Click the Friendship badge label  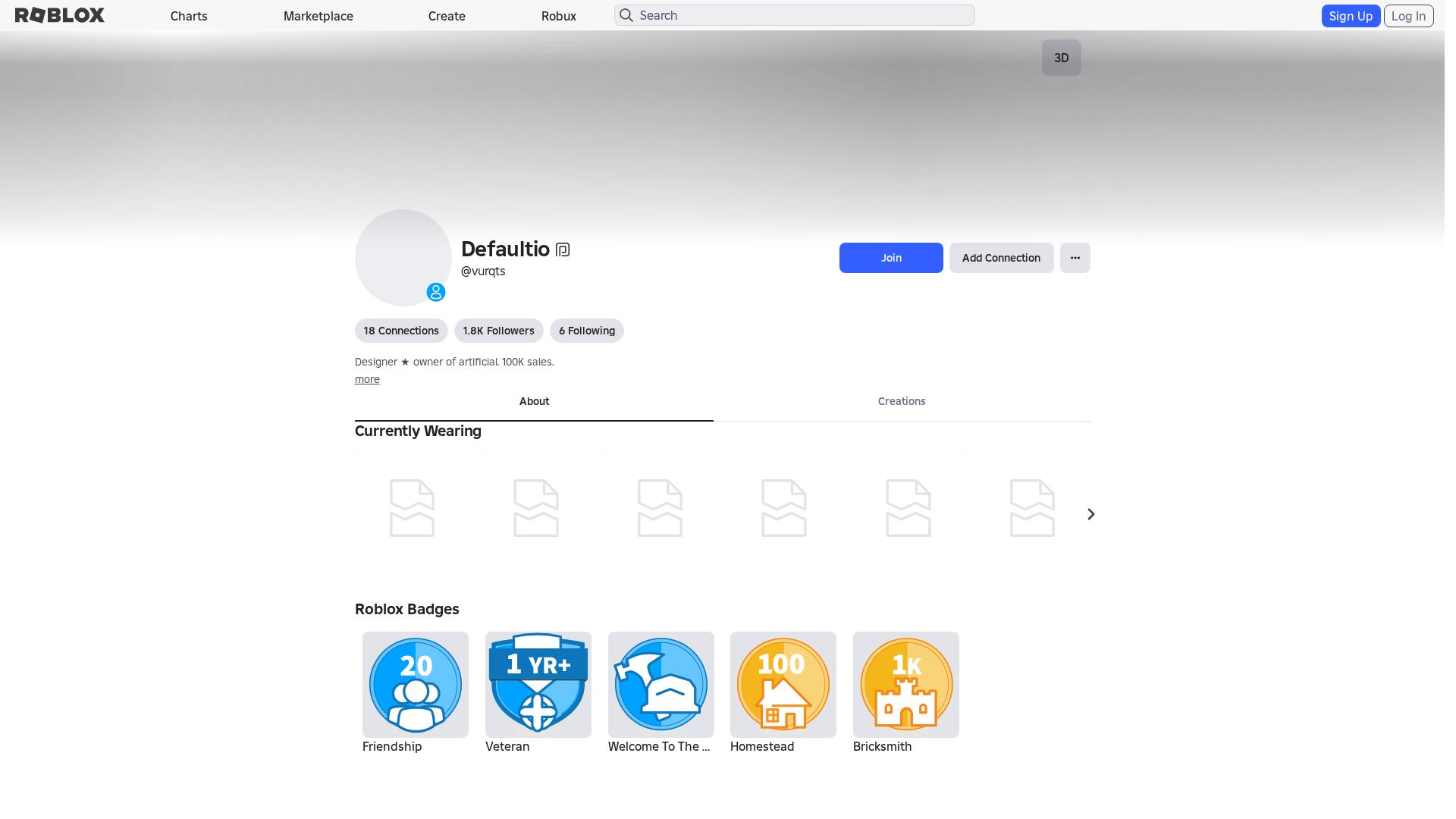392,746
